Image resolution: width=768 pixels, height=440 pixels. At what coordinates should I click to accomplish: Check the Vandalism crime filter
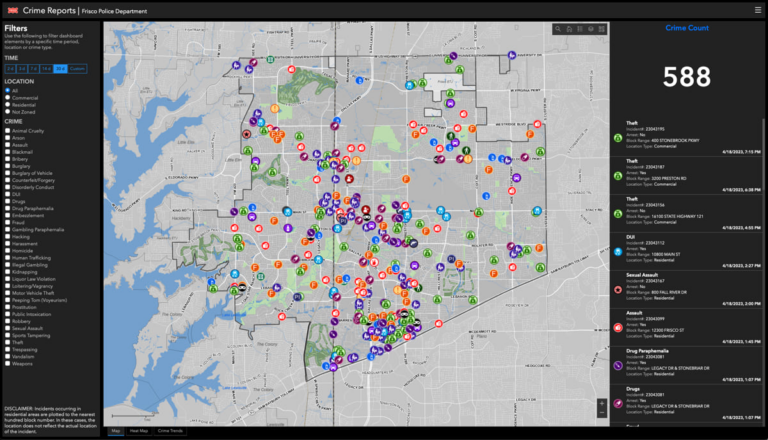point(7,356)
